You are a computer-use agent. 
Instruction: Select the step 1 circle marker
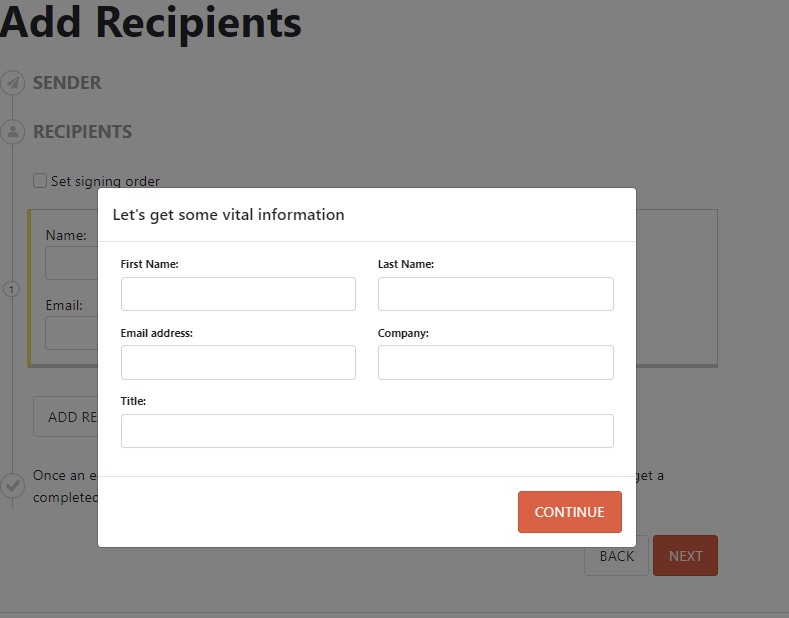12,289
